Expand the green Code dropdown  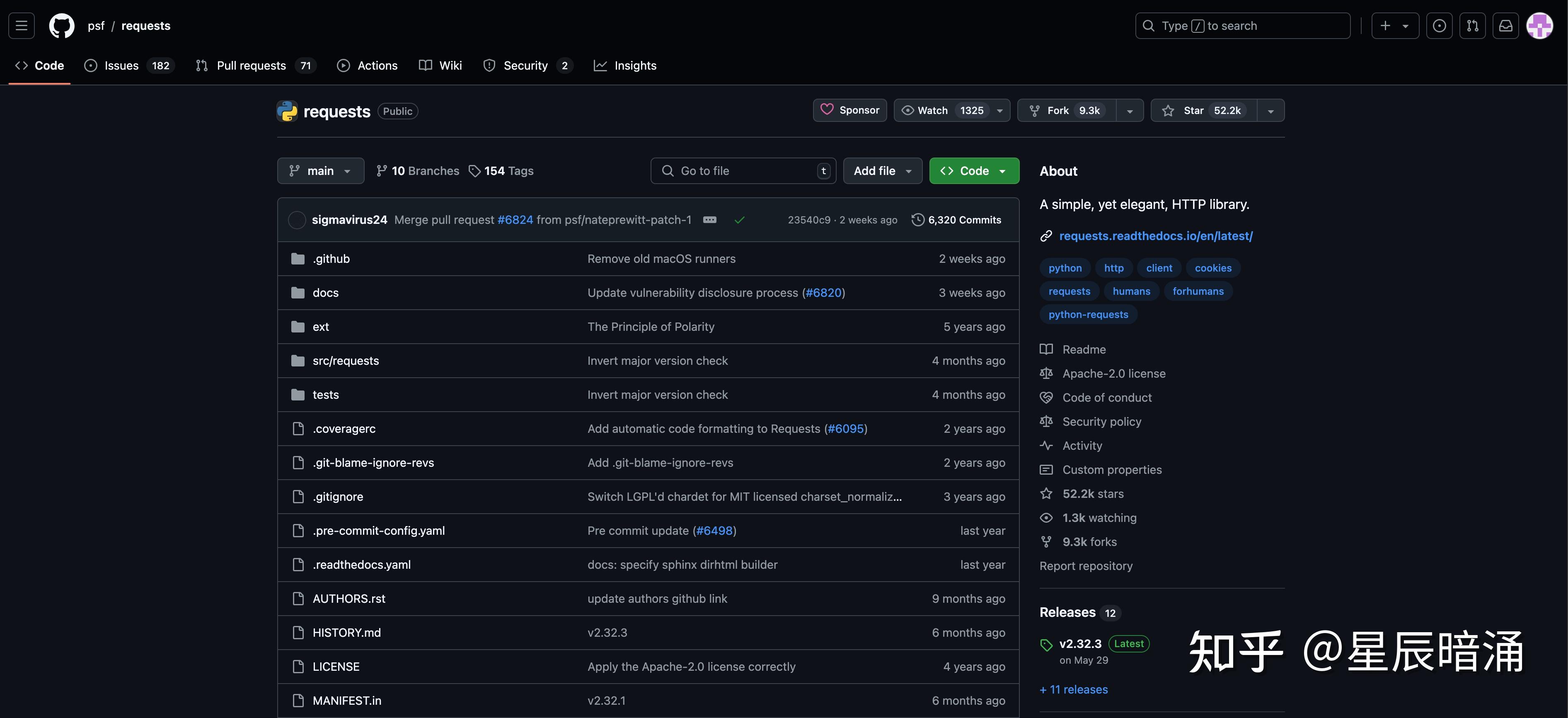pyautogui.click(x=974, y=171)
